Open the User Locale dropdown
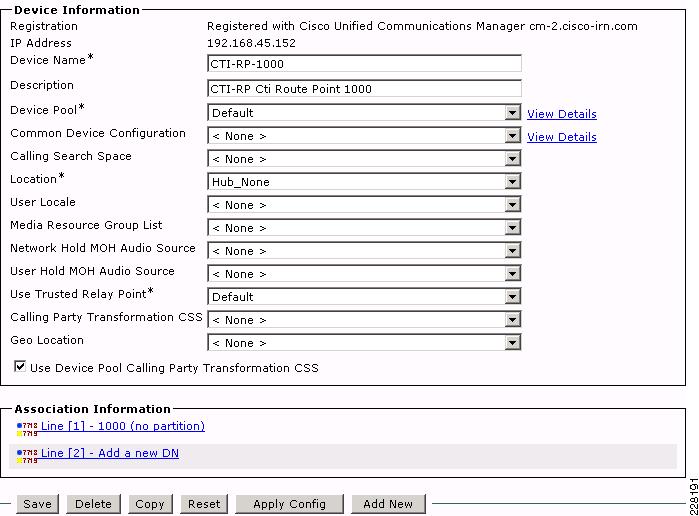699x516 pixels. point(364,205)
